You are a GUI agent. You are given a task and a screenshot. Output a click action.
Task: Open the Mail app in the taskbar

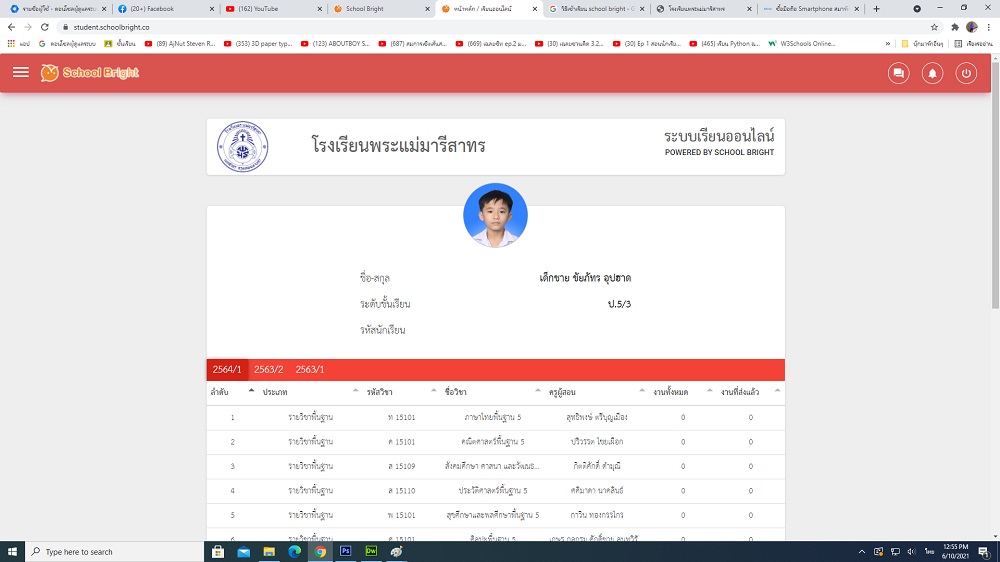[x=244, y=552]
